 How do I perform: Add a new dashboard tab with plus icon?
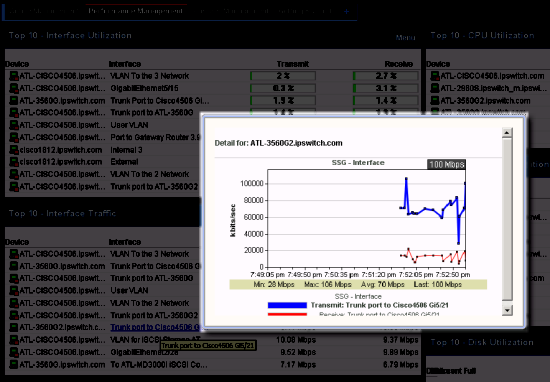click(x=347, y=11)
